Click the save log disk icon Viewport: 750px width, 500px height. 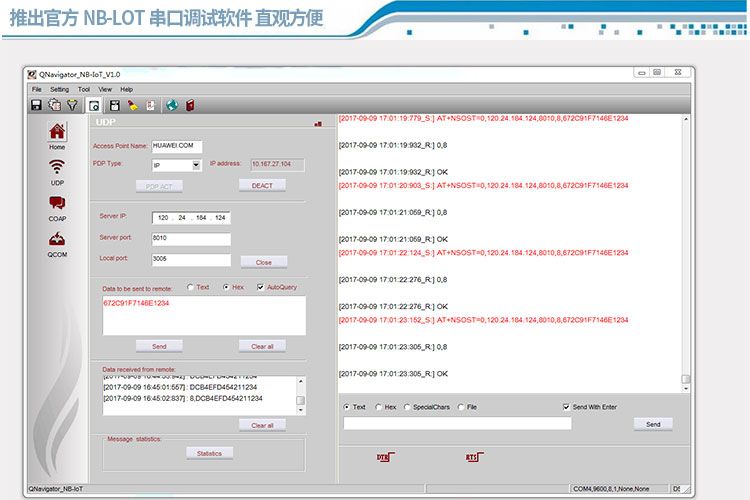[114, 105]
